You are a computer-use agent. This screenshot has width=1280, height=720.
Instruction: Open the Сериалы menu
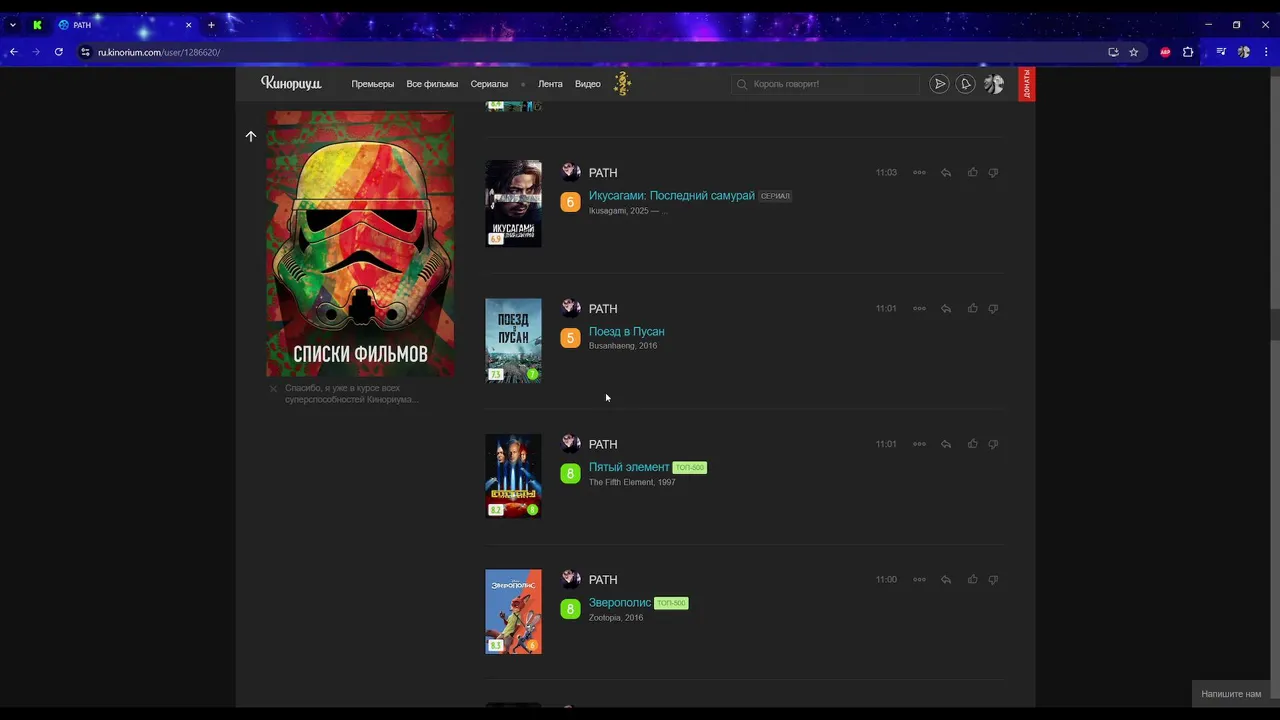pos(489,84)
